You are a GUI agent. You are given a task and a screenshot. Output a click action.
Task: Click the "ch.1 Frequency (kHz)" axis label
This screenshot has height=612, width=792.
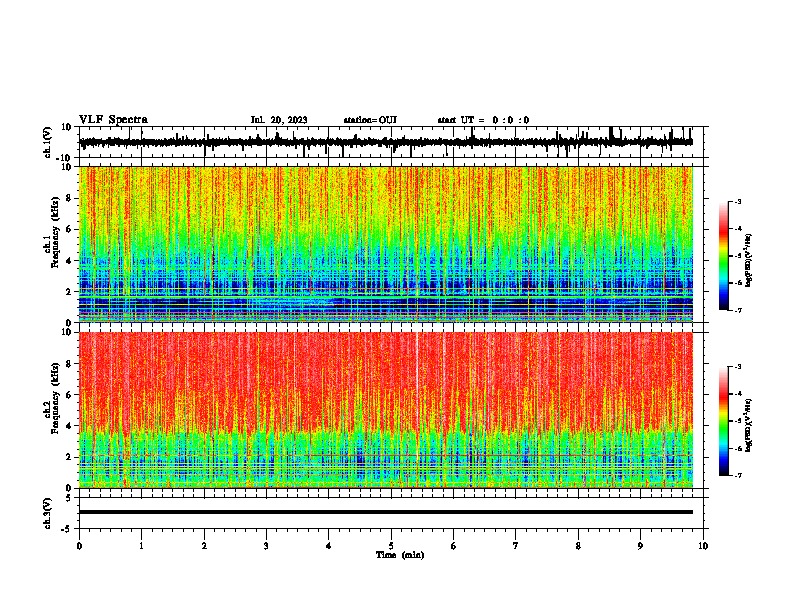(x=52, y=232)
